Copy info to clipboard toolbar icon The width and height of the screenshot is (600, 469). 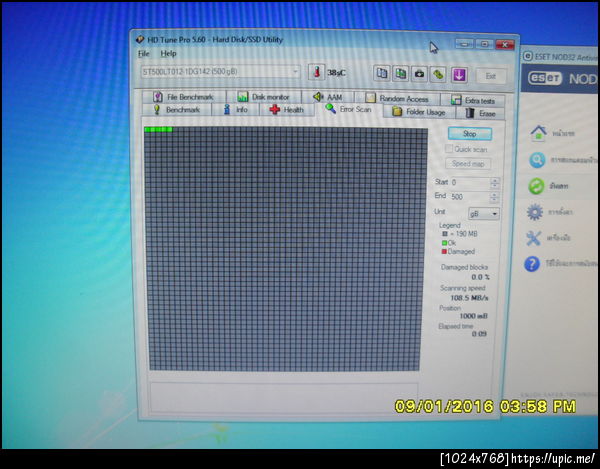tap(382, 73)
